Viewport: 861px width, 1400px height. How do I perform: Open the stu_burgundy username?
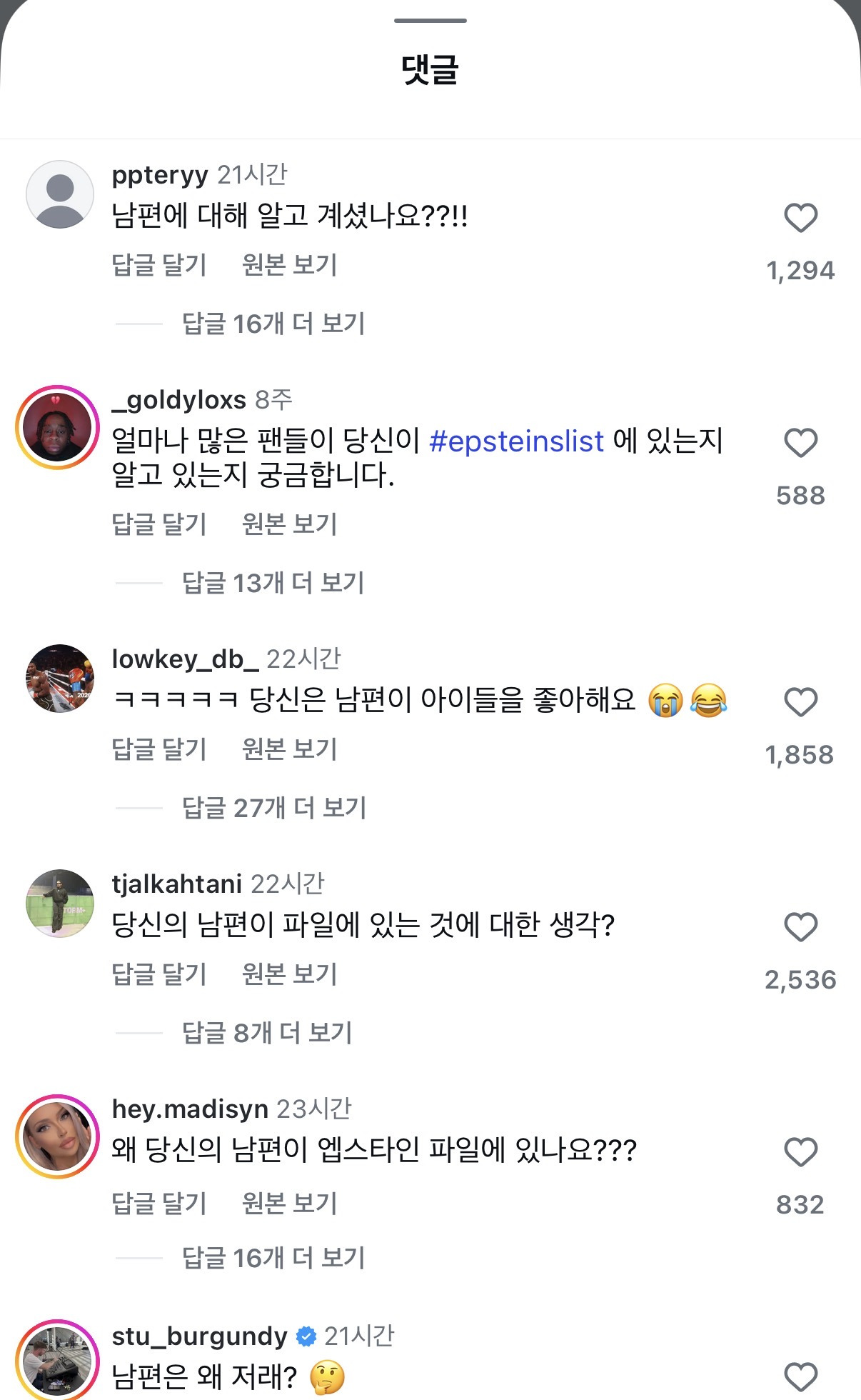199,1336
